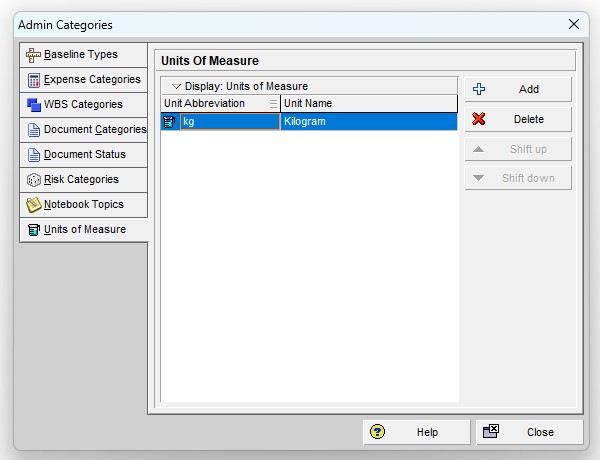Viewport: 600px width, 460px height.
Task: Click the measuring cup icon in kg row
Action: point(169,122)
